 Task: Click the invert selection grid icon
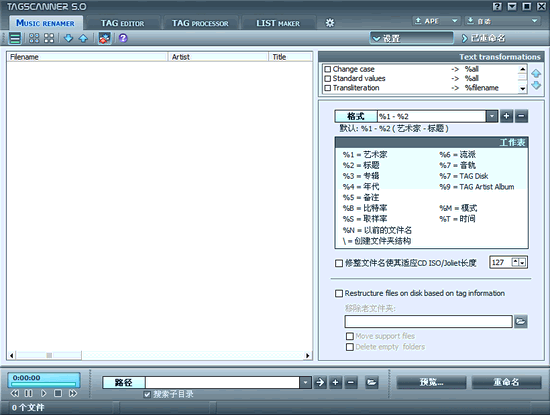tap(49, 38)
